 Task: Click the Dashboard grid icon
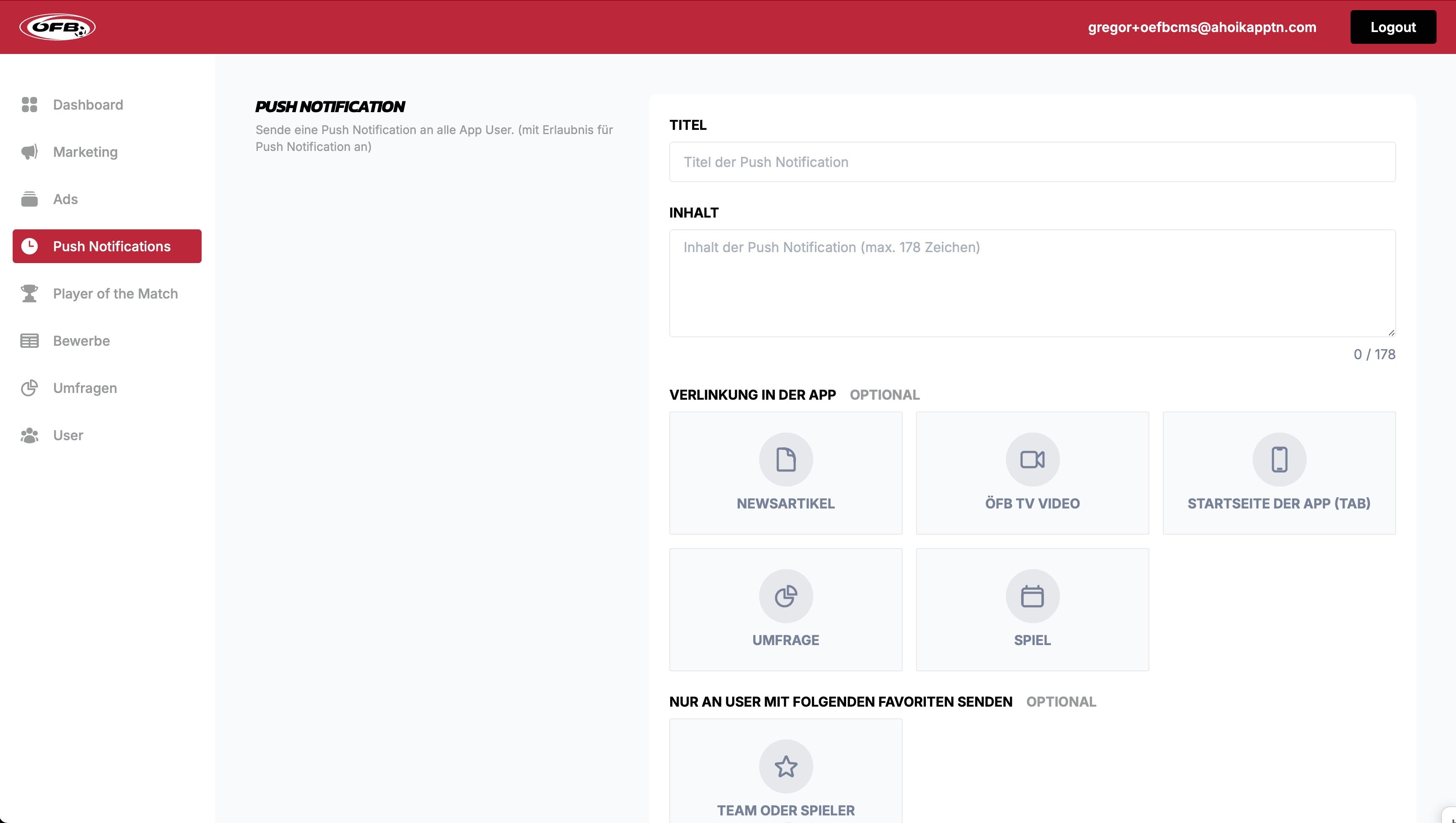coord(30,105)
